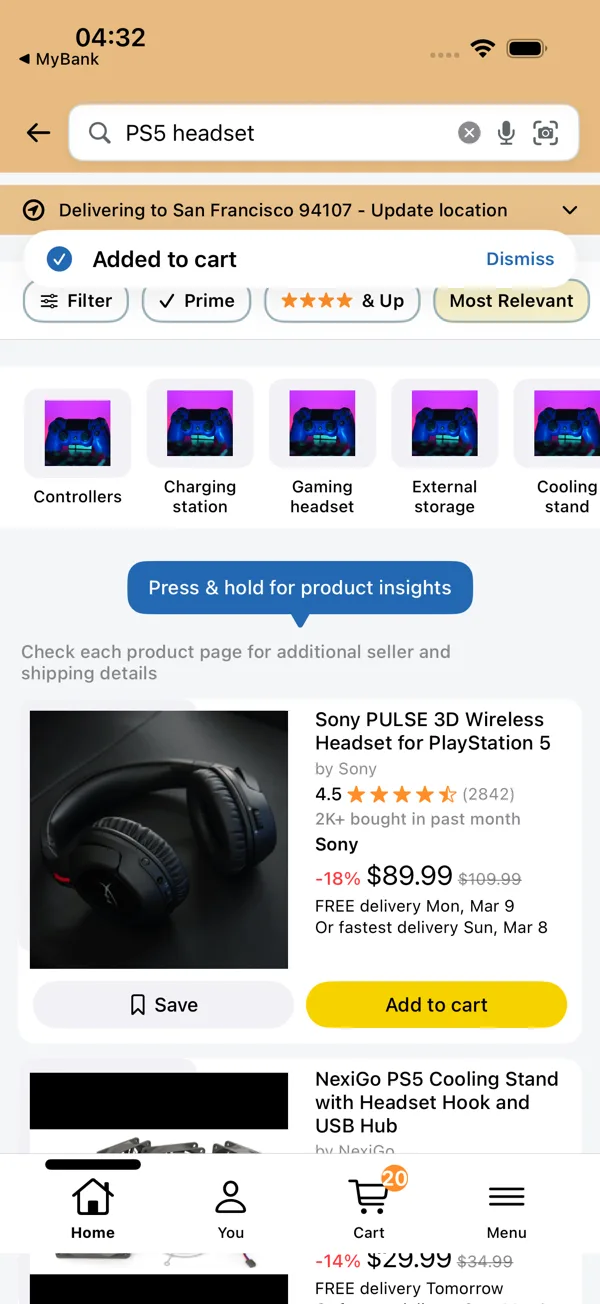600x1304 pixels.
Task: Open the Filter options
Action: pos(76,301)
